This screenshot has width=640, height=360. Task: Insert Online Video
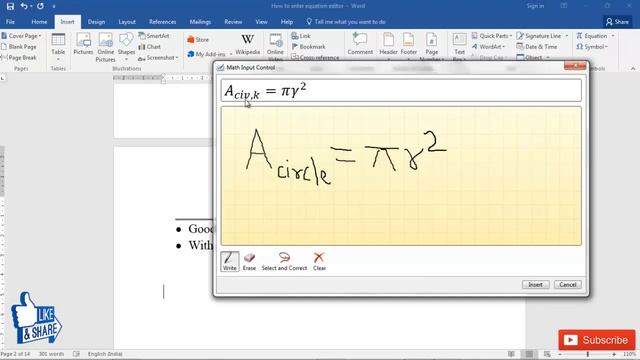pyautogui.click(x=275, y=47)
